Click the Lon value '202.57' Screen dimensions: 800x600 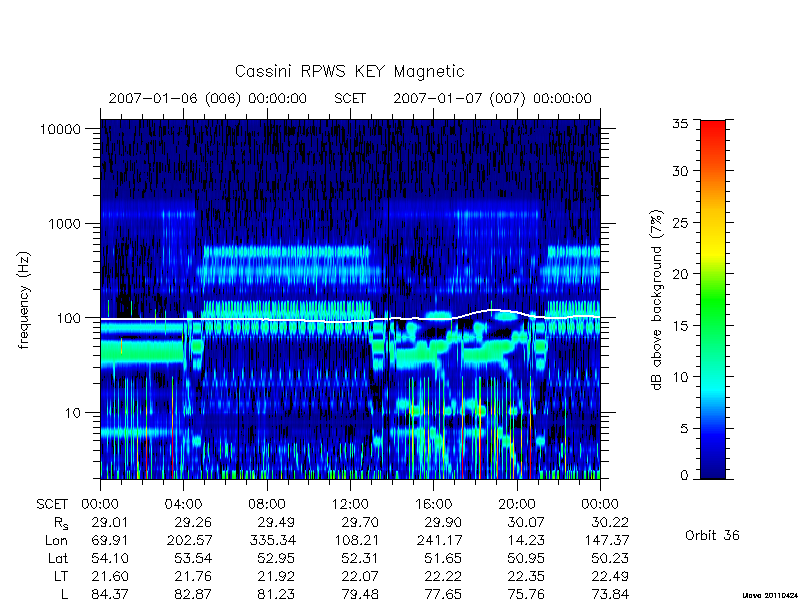189,540
